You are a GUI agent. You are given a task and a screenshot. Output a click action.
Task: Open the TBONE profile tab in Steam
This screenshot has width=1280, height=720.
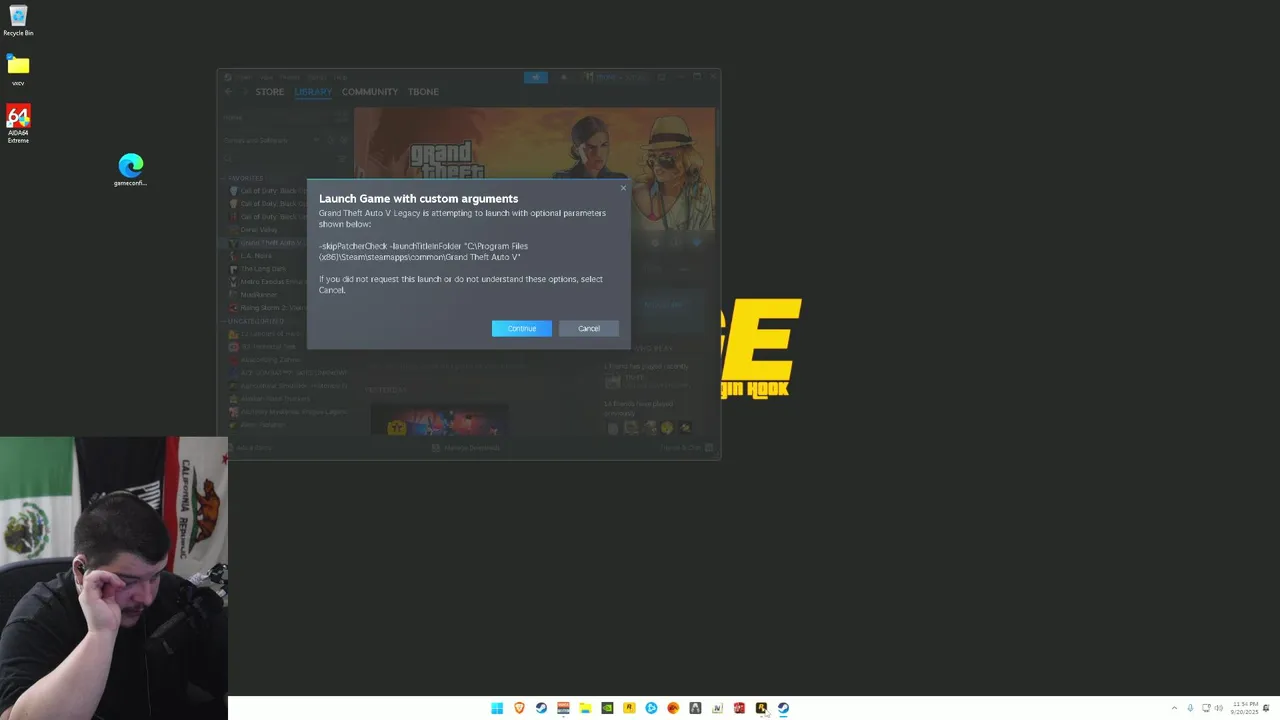(423, 91)
